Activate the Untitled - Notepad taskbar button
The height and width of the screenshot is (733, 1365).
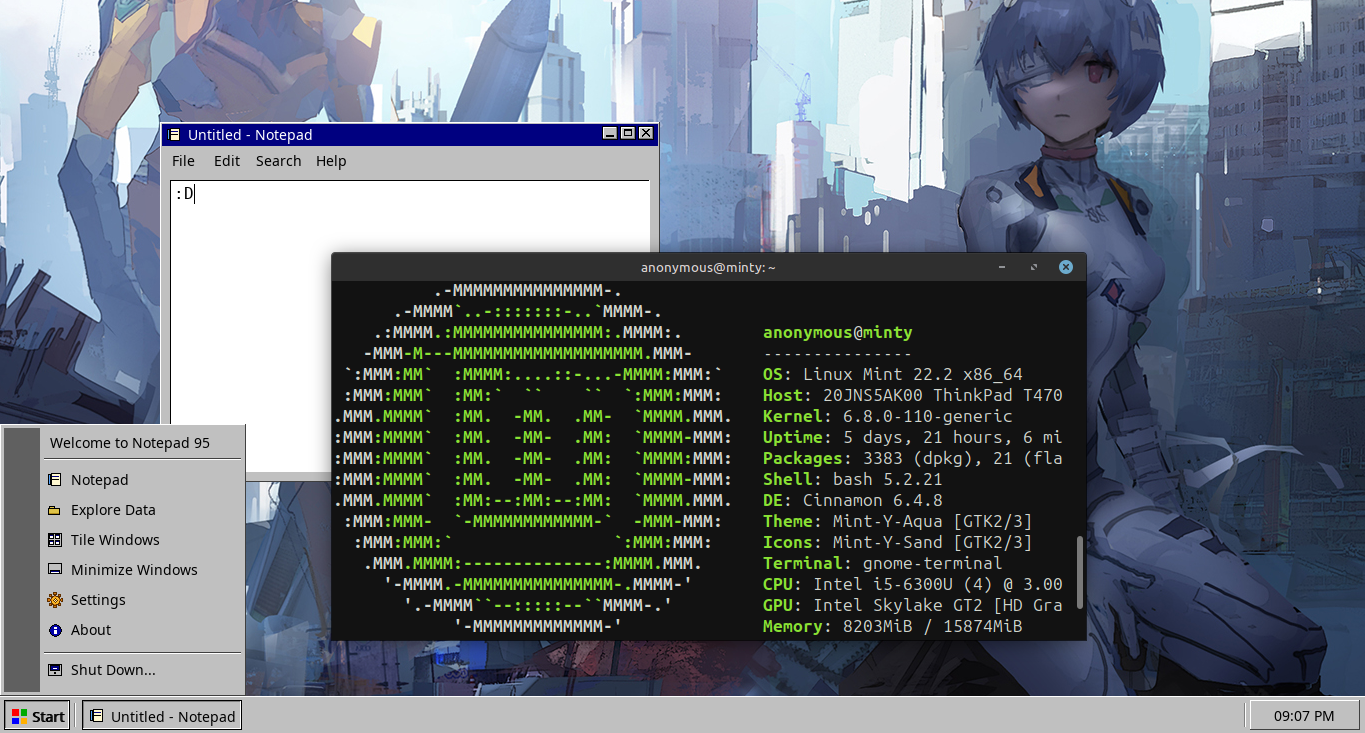click(x=162, y=716)
